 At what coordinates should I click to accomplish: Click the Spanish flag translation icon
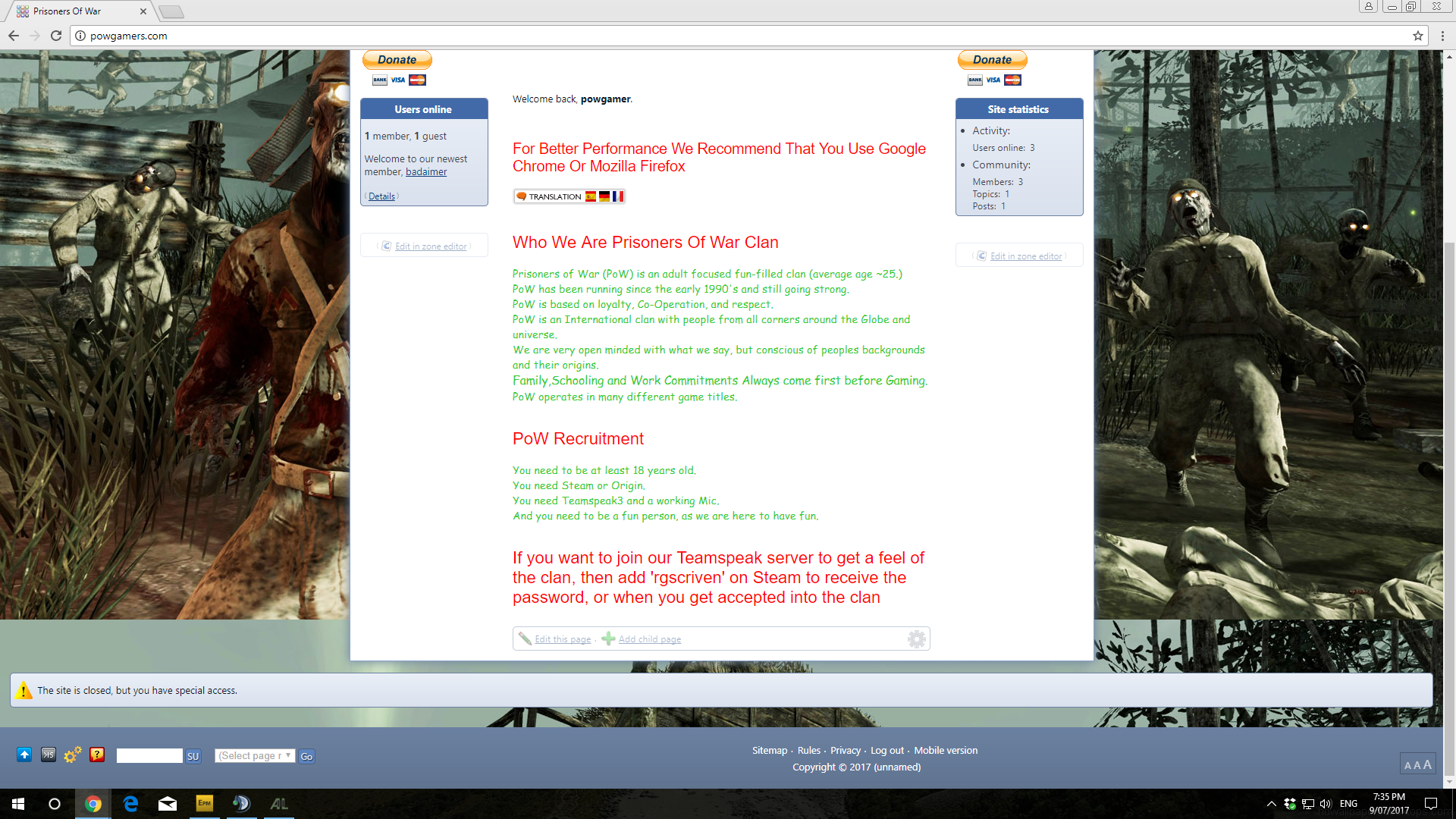(x=590, y=196)
